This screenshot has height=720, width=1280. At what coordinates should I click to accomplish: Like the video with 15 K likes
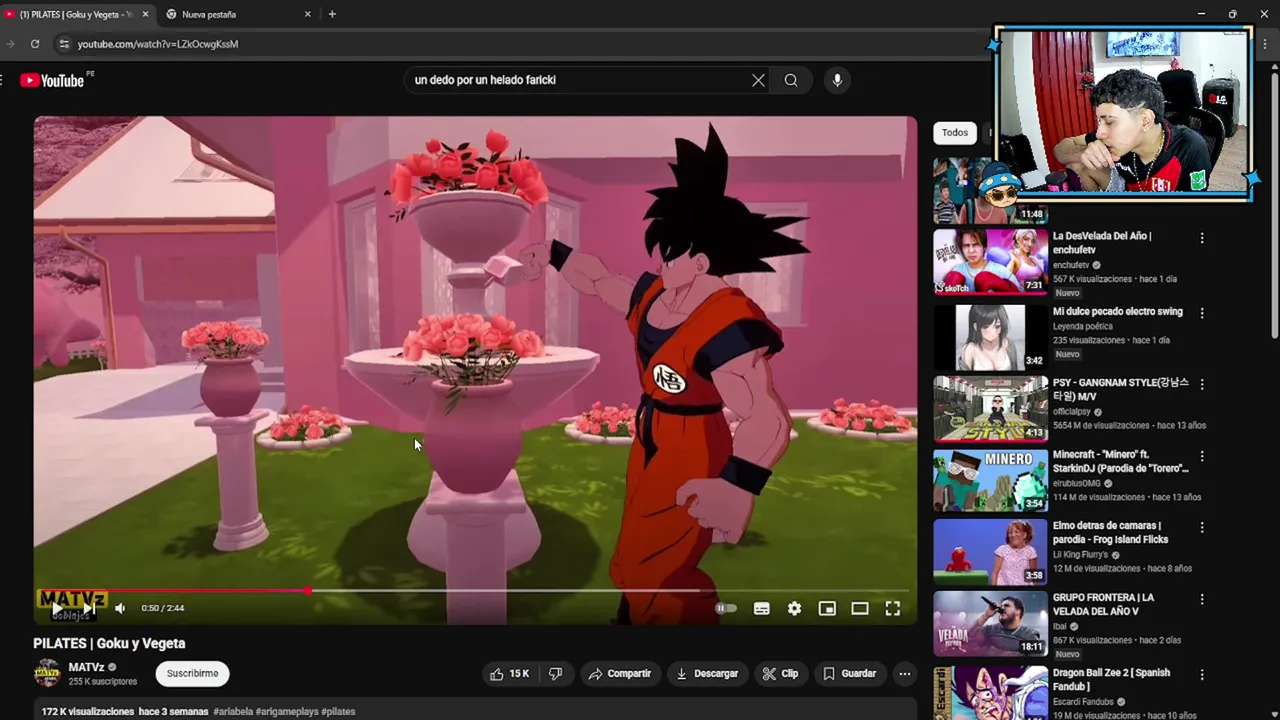(509, 674)
